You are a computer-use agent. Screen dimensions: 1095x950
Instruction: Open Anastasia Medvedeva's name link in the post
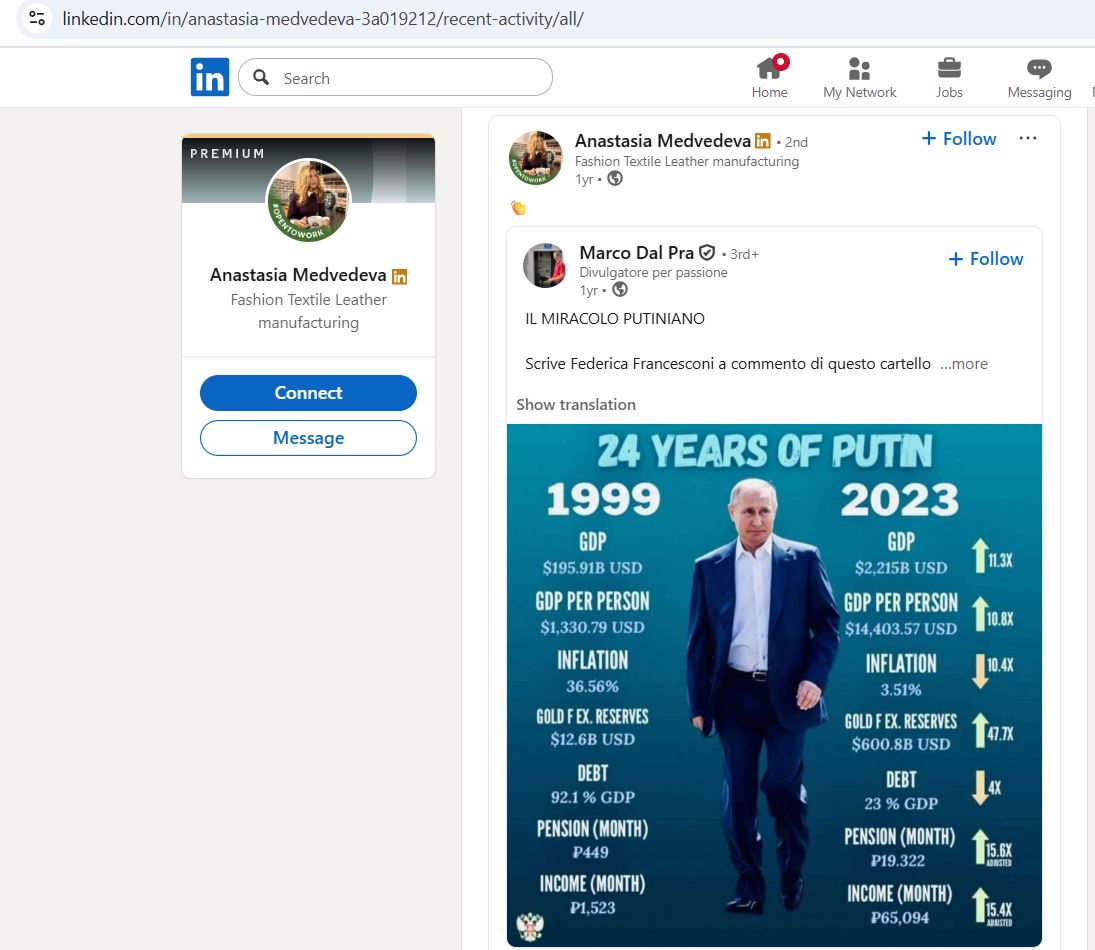(x=663, y=141)
